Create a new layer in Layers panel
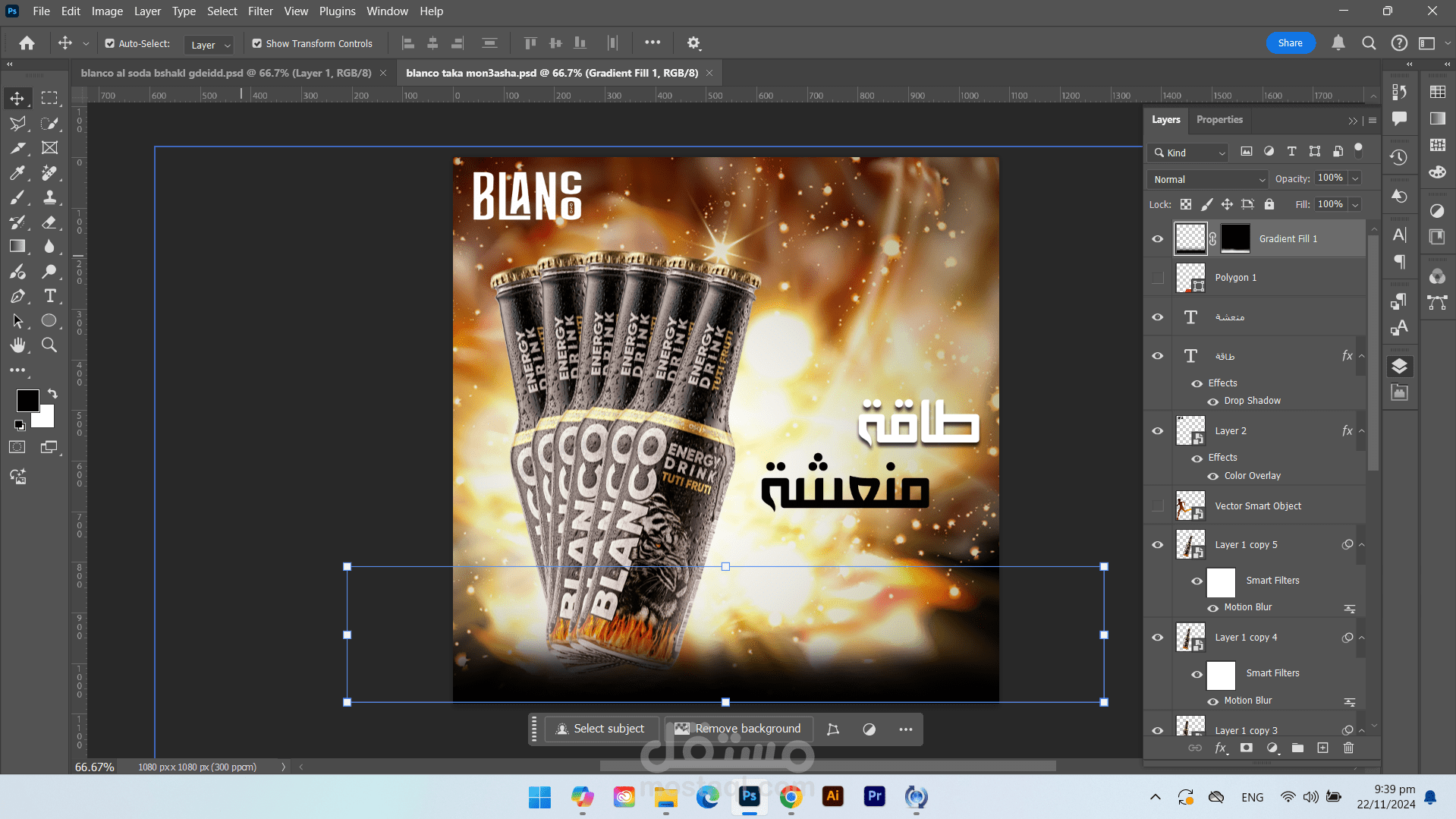Screen dimensions: 1456x819 point(1323,748)
